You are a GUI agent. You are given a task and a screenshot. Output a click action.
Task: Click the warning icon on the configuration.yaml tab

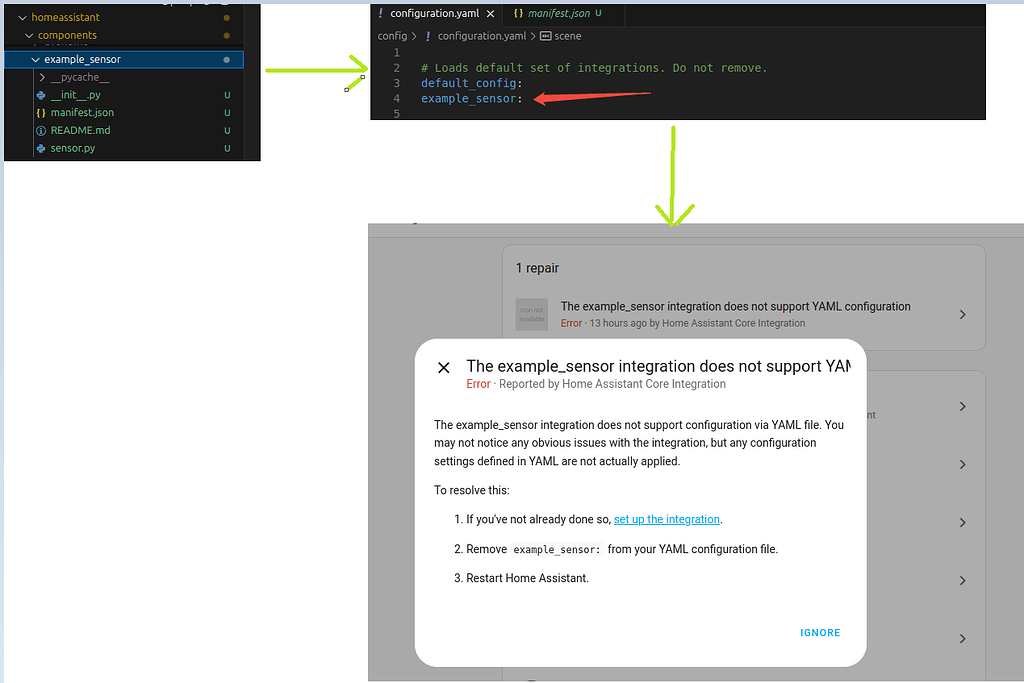point(381,13)
